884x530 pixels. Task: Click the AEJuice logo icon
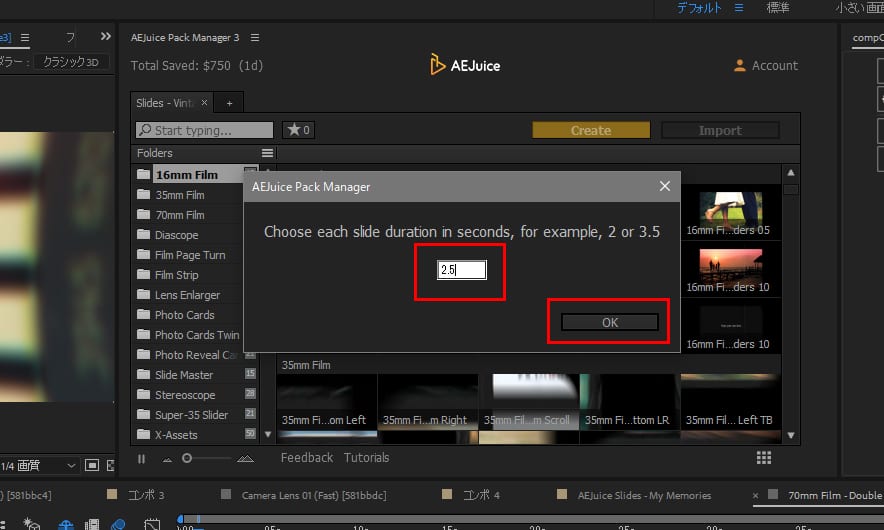tap(437, 65)
